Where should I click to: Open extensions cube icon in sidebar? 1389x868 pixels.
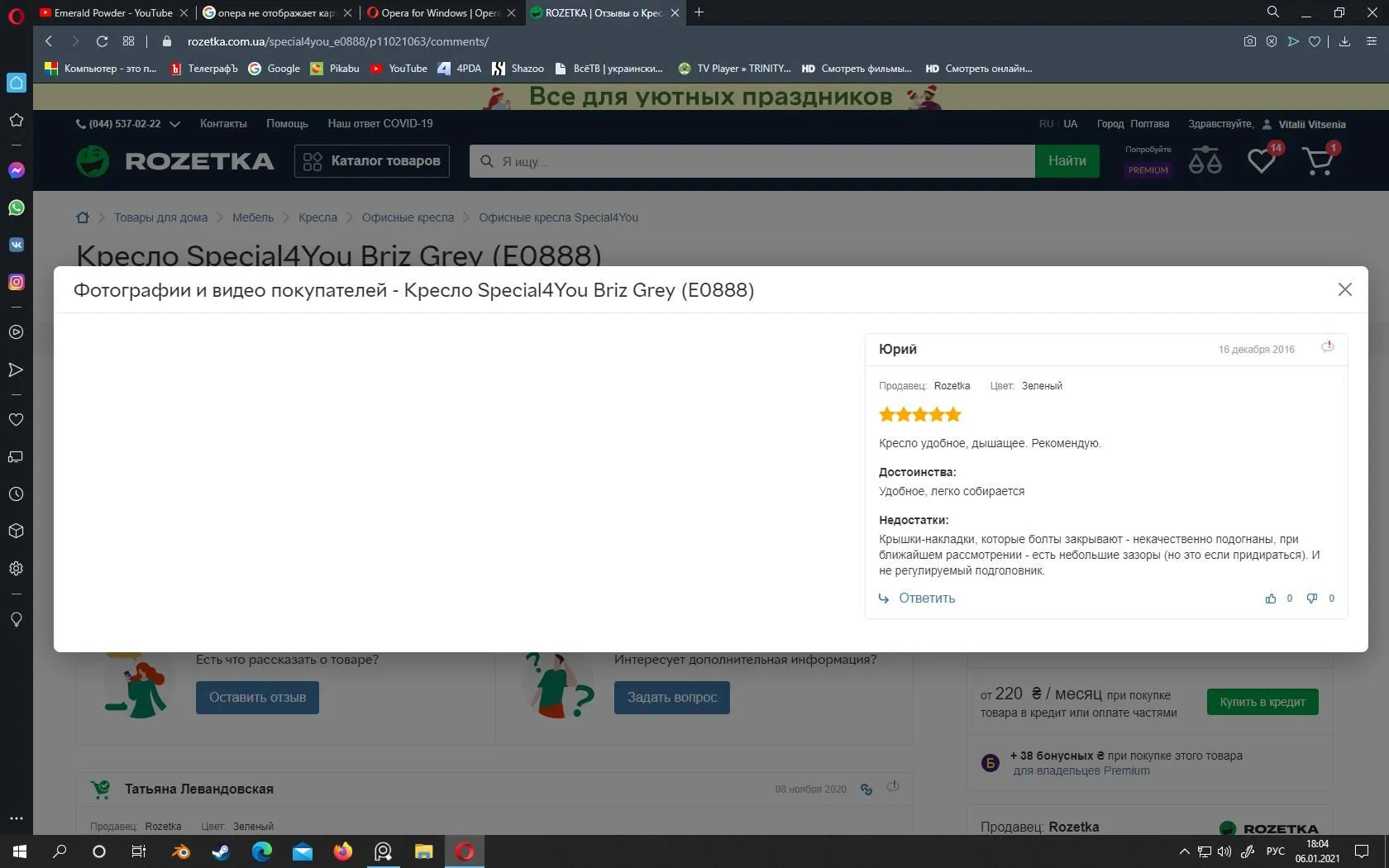[16, 531]
